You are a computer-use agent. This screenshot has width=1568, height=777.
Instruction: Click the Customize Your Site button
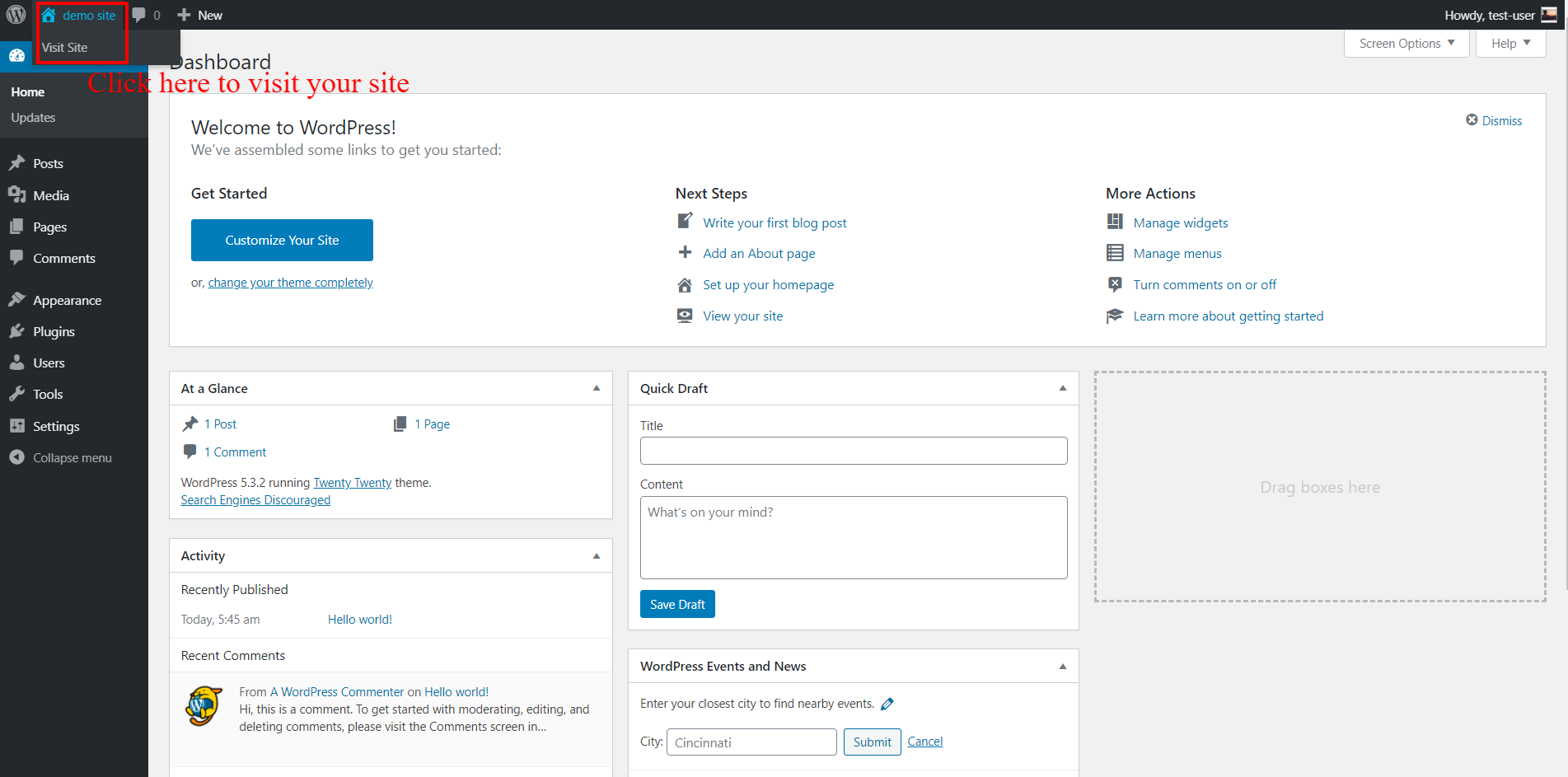click(x=282, y=240)
